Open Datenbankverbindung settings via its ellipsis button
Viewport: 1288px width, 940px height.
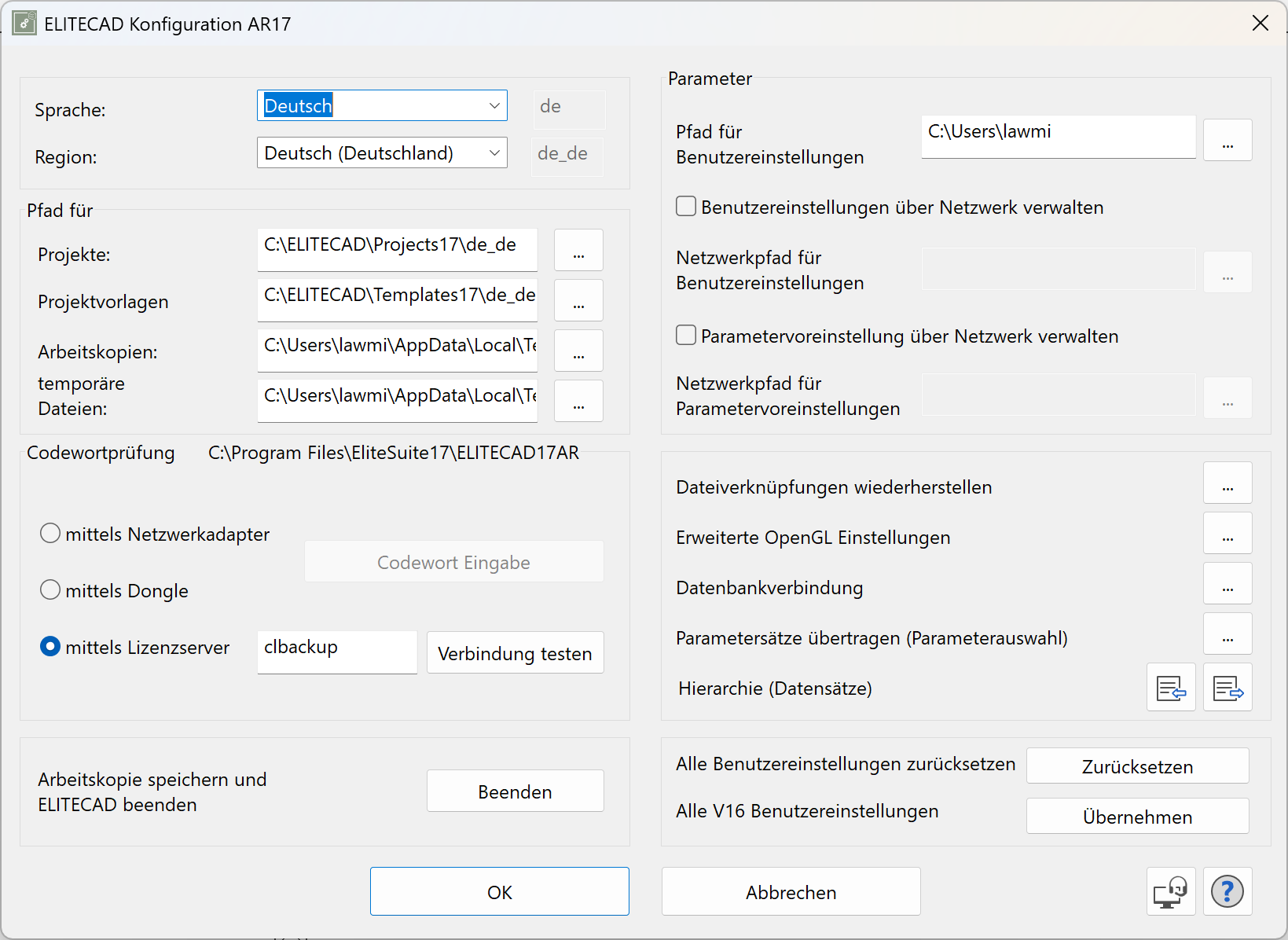(x=1227, y=583)
